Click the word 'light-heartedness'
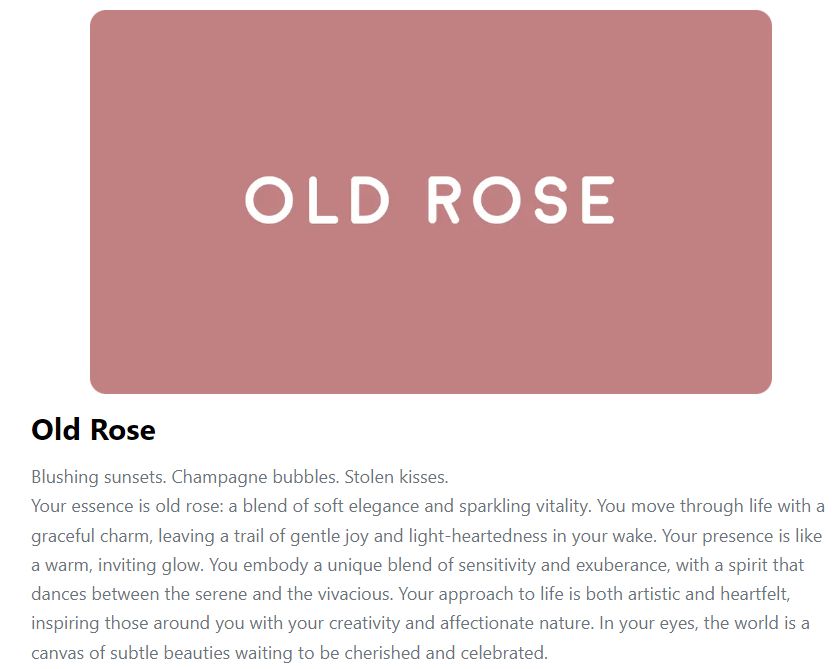 pyautogui.click(x=478, y=536)
